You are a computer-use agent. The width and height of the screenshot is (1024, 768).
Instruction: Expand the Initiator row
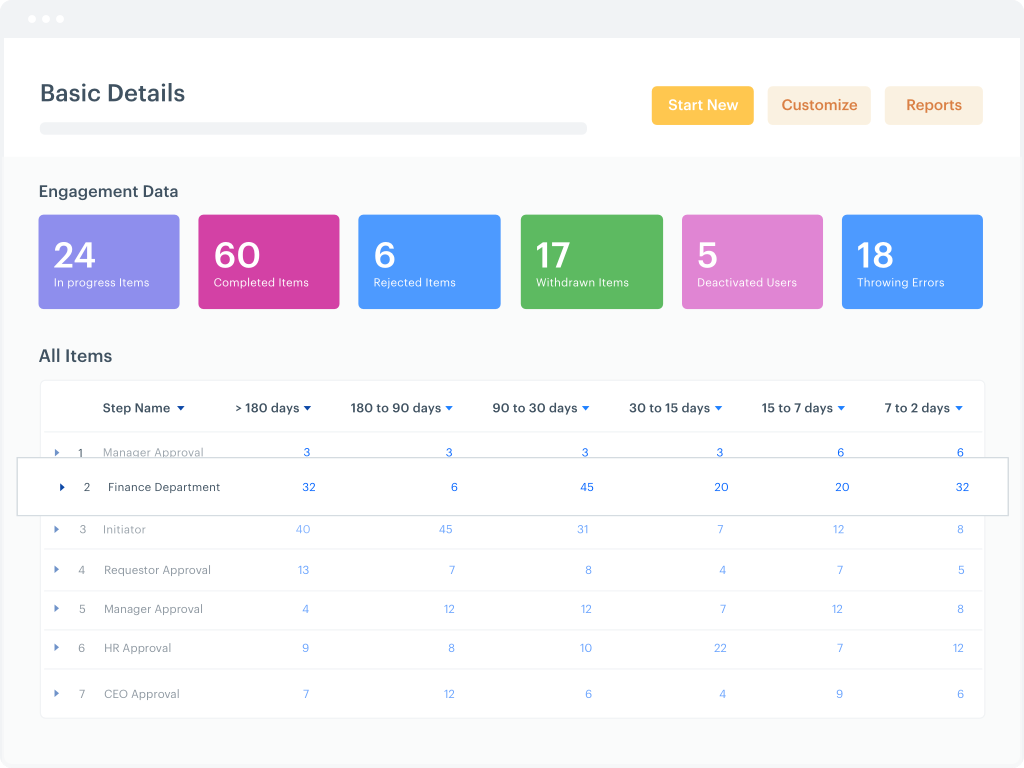[x=57, y=529]
